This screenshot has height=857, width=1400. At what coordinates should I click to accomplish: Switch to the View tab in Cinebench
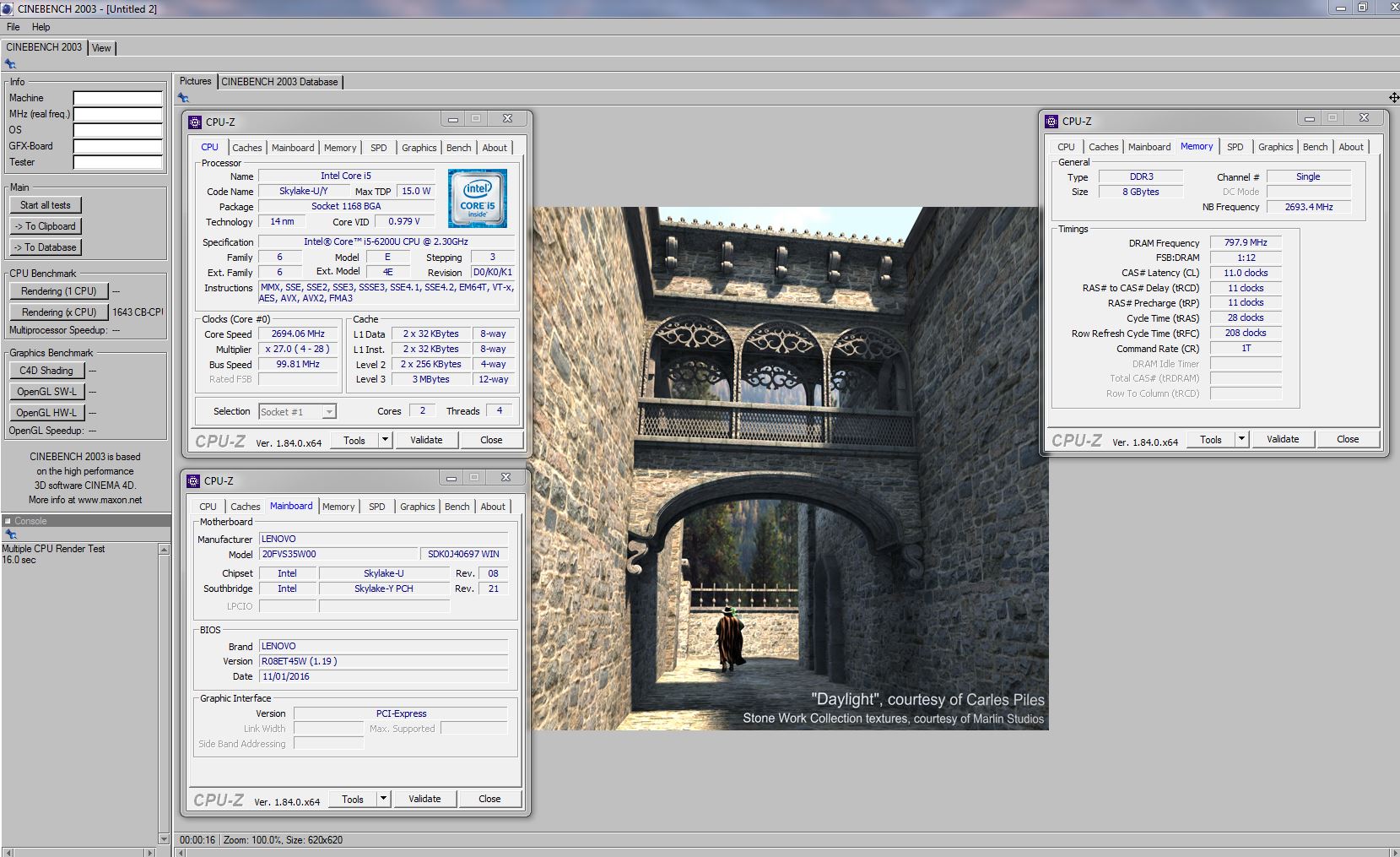(101, 48)
